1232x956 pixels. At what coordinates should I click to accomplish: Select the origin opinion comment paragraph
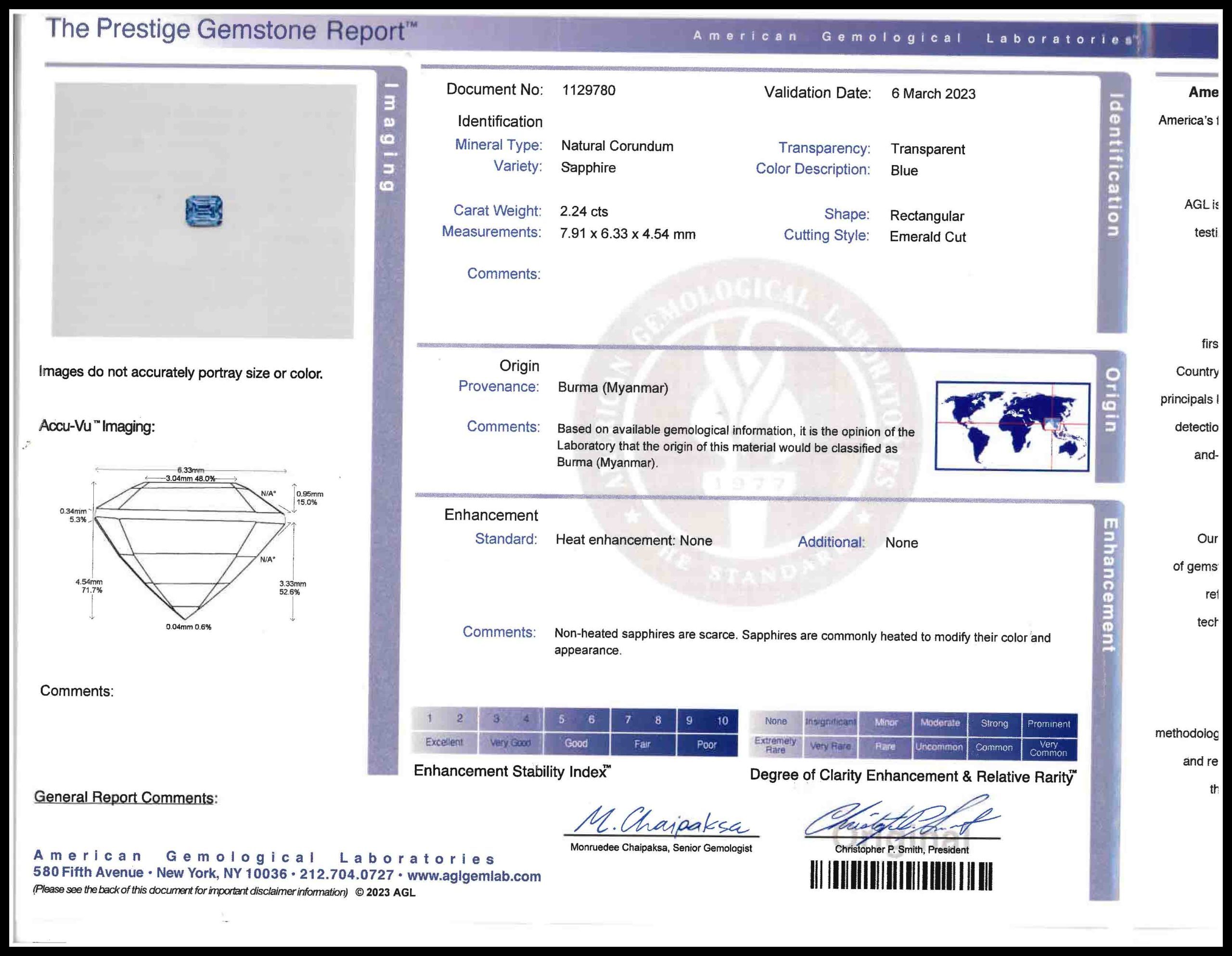tap(735, 446)
